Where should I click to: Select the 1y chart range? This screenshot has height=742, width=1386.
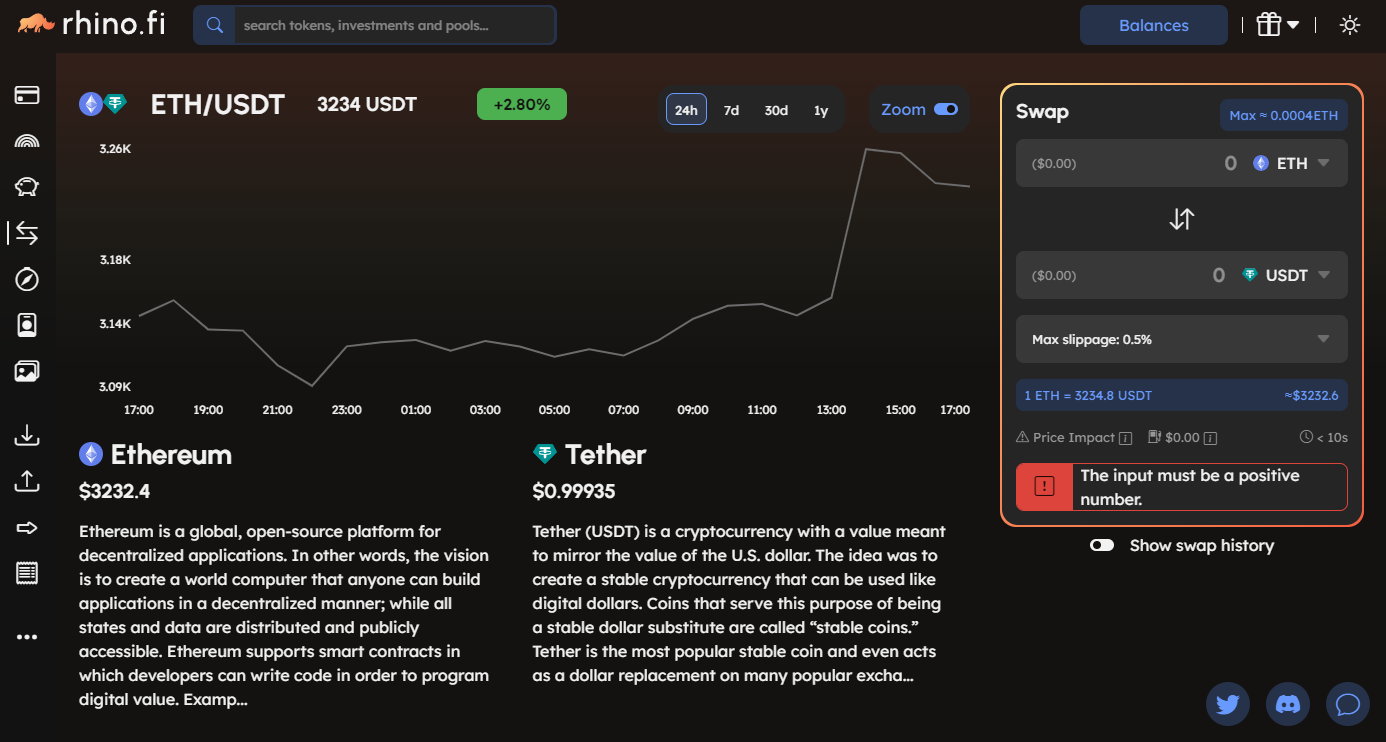(821, 110)
